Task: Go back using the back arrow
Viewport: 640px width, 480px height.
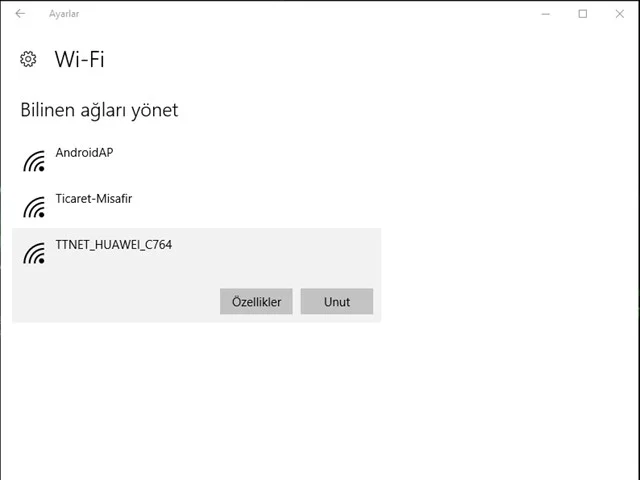Action: [20, 14]
